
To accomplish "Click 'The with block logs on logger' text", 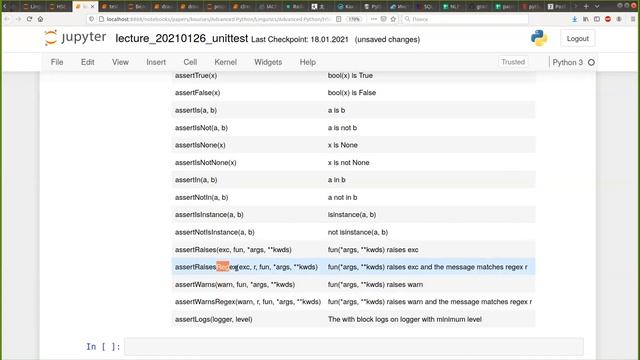I will coord(404,319).
